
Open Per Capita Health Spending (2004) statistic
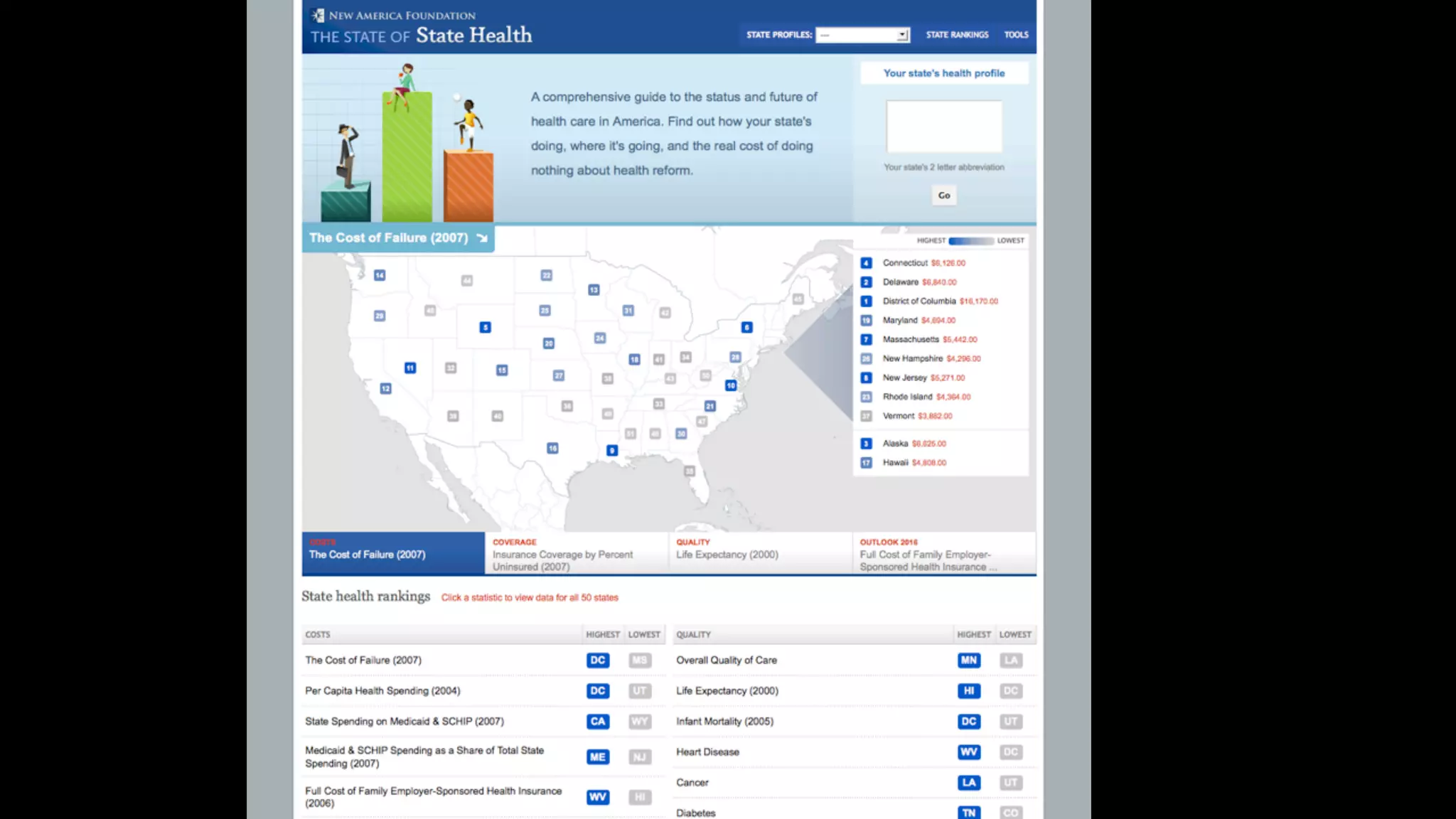pyautogui.click(x=382, y=691)
